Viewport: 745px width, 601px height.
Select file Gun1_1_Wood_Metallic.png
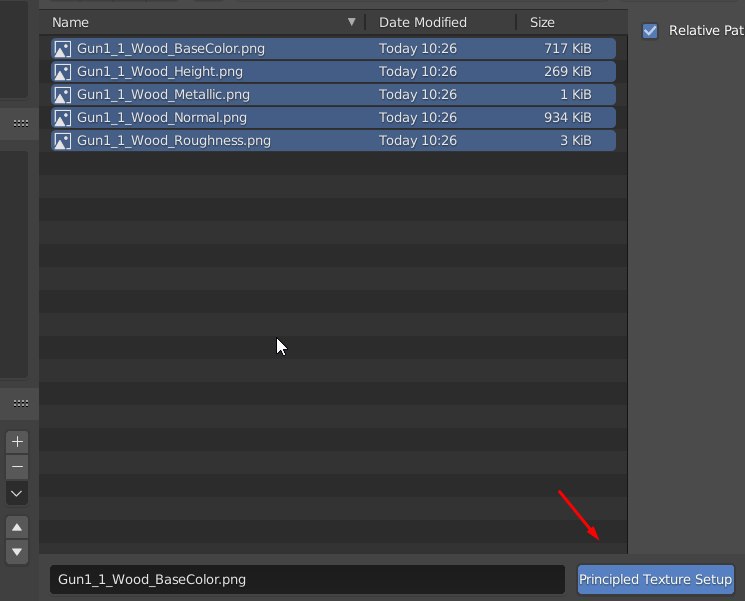(334, 95)
